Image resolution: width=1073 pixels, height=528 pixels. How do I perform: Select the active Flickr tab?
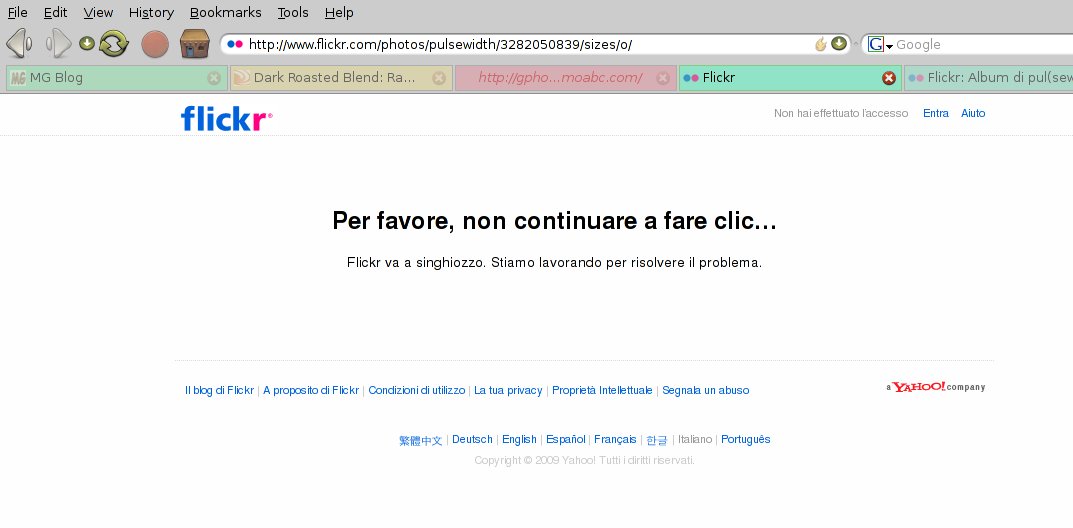tap(790, 78)
